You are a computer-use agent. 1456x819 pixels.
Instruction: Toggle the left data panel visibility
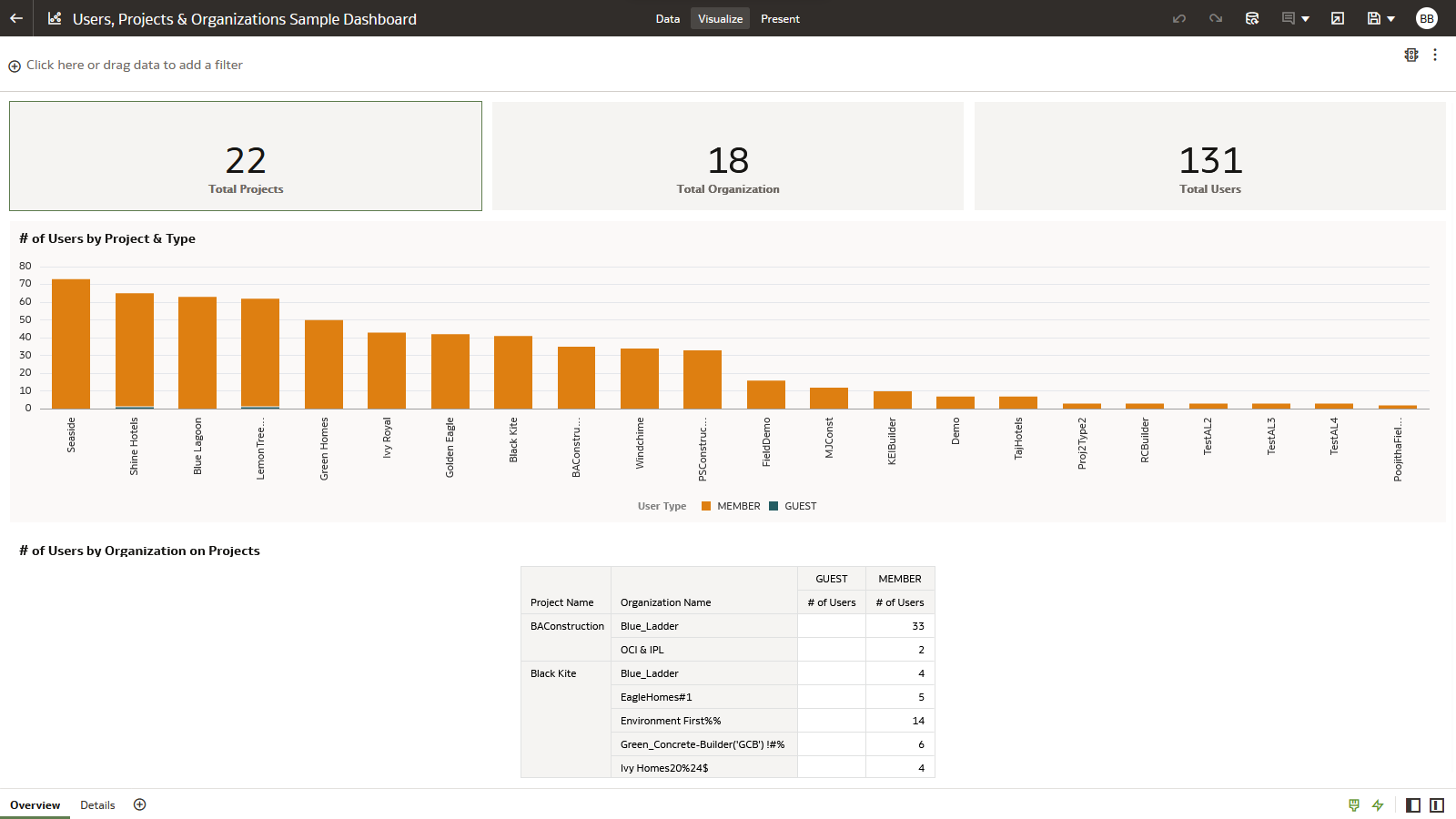pos(1413,804)
